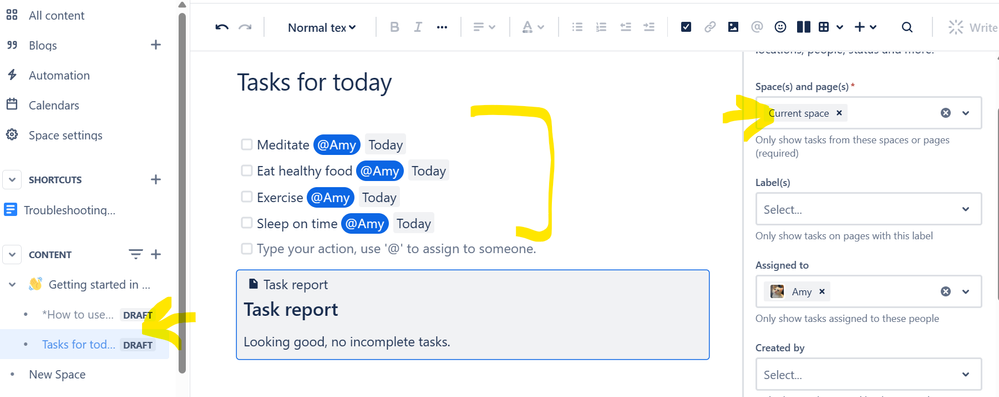
Task: Open more formatting options ellipsis
Action: [442, 27]
